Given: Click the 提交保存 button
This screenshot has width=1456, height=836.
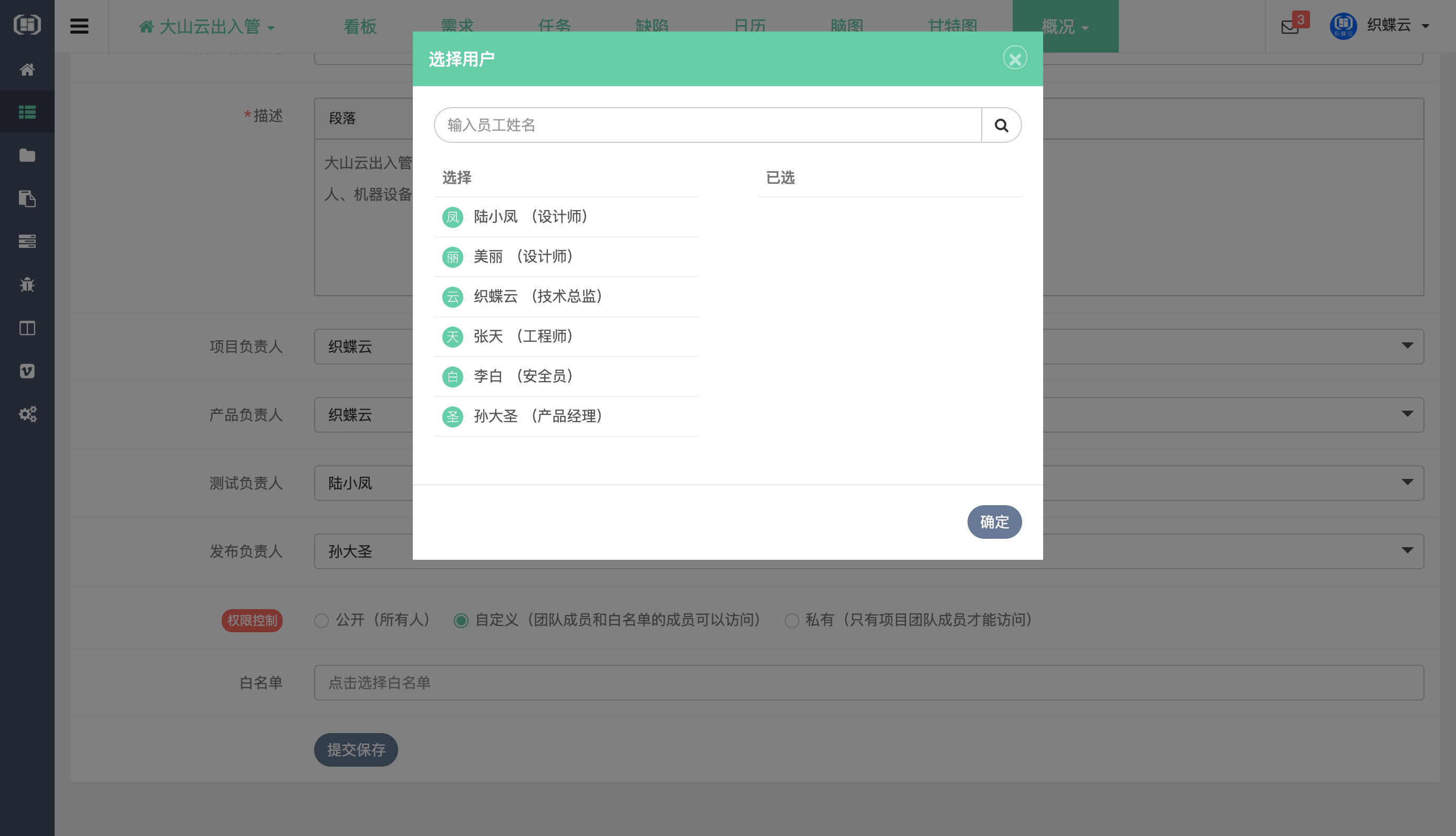Looking at the screenshot, I should coord(356,749).
